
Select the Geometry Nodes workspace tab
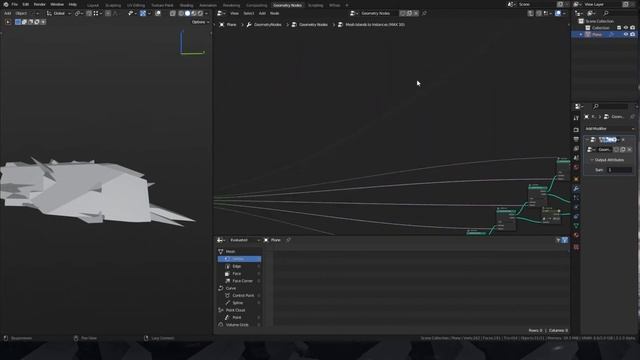point(287,5)
